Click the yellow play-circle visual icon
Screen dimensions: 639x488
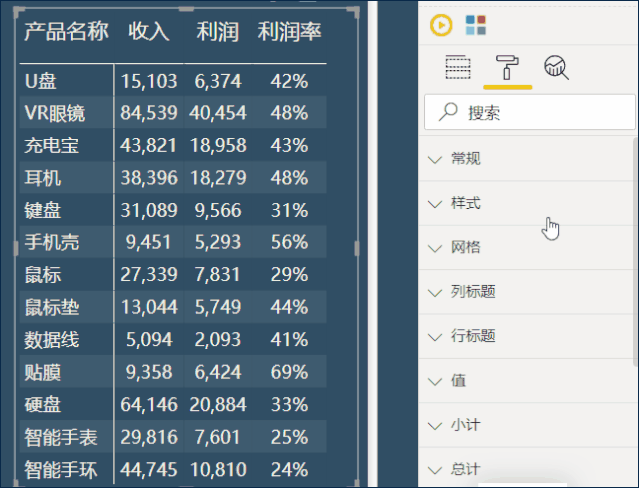pos(441,25)
